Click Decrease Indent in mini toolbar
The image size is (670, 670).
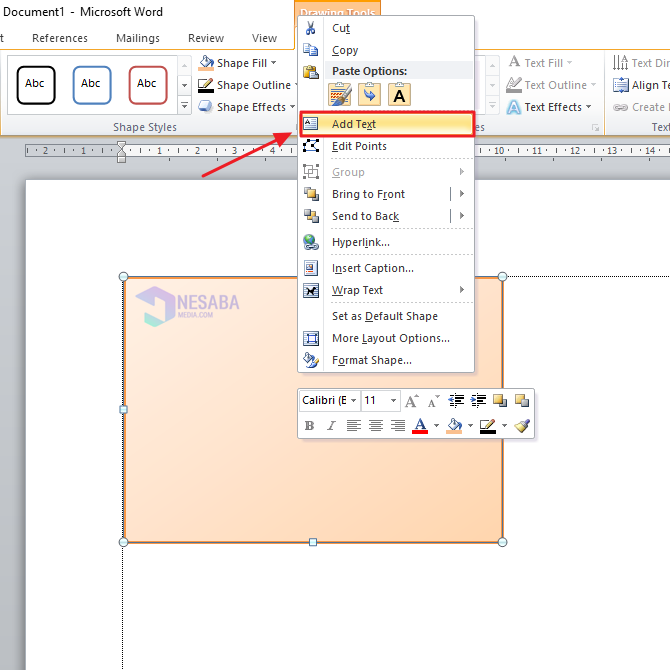[456, 401]
